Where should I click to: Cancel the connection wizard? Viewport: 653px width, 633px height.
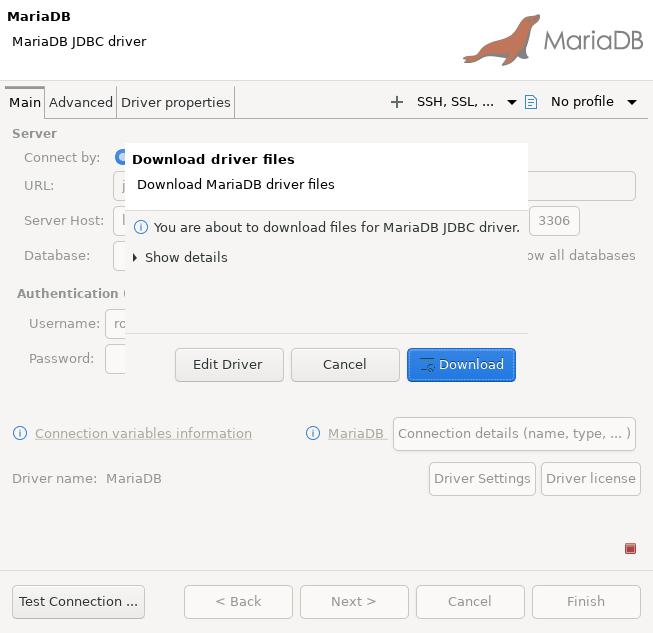pos(470,602)
